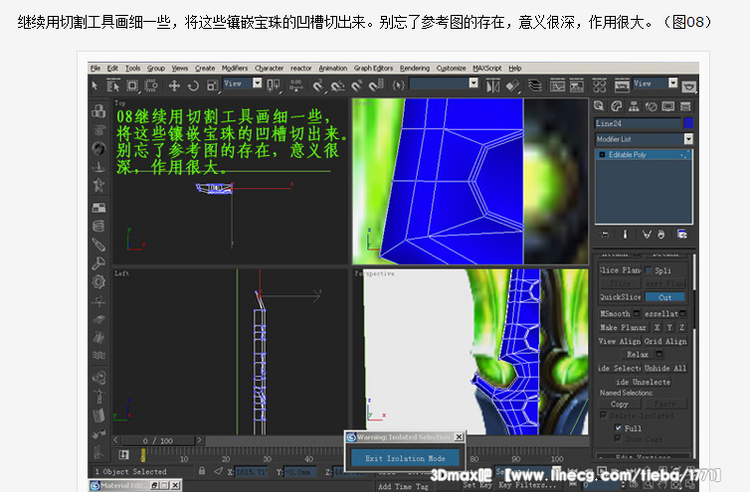
Task: Switch to the Modify command panel tab
Action: 617,106
